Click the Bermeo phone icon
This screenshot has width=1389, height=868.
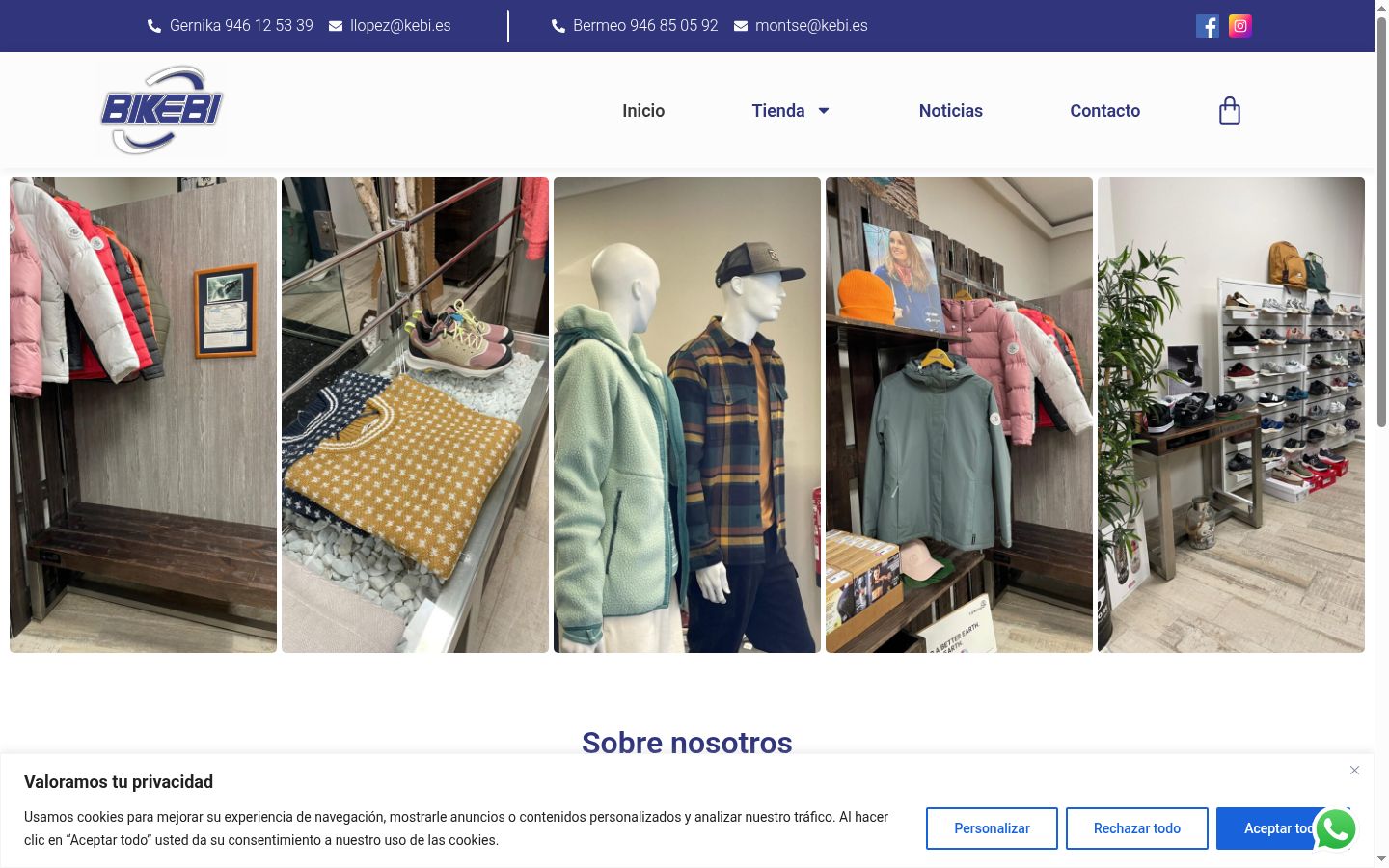[558, 26]
